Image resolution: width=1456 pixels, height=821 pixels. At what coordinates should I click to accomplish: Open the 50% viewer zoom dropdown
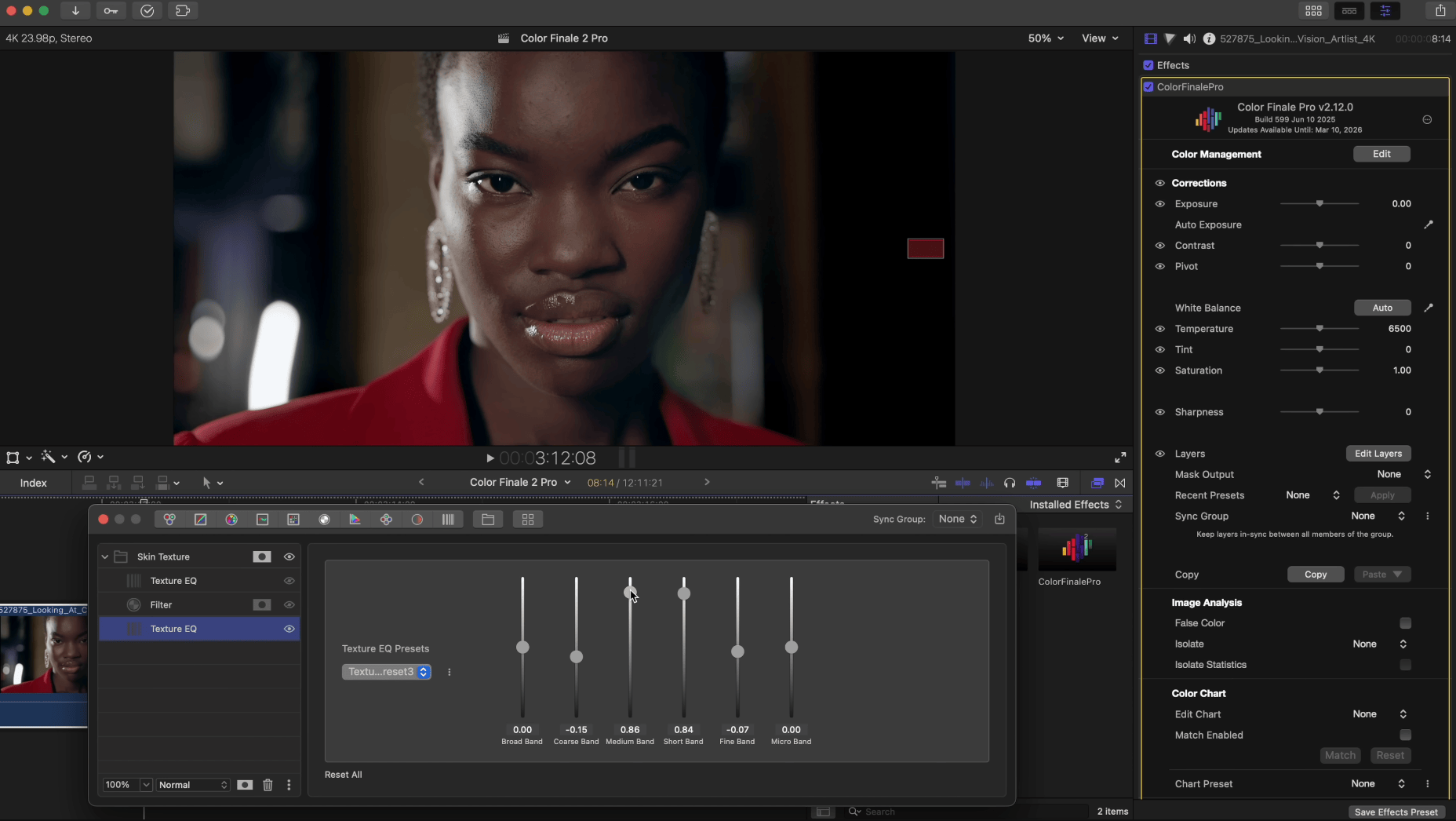1046,38
